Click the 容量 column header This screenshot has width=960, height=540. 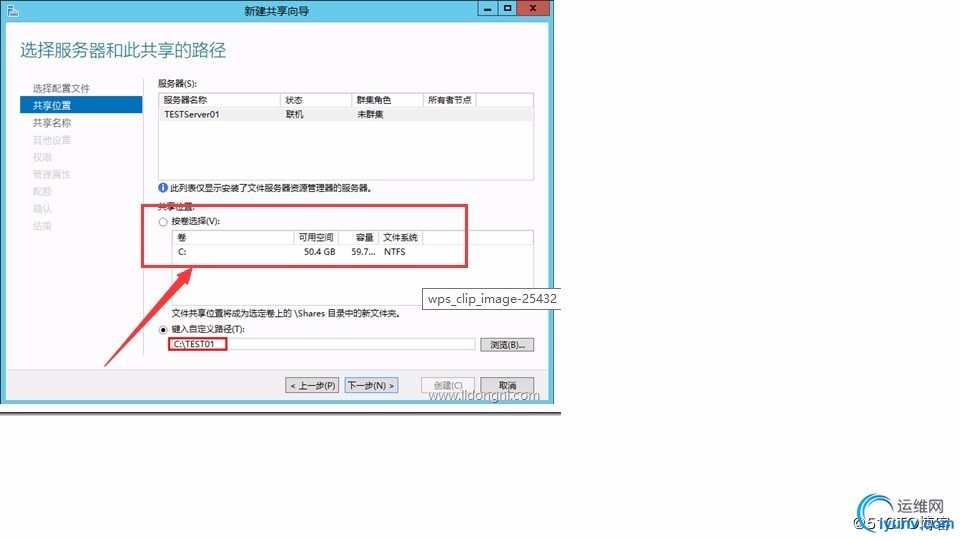point(358,238)
